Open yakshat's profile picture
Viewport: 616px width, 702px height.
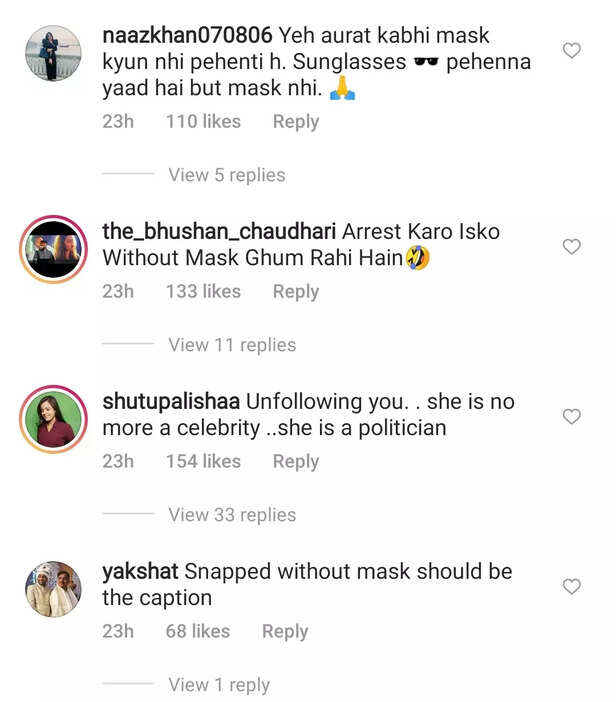tap(53, 590)
